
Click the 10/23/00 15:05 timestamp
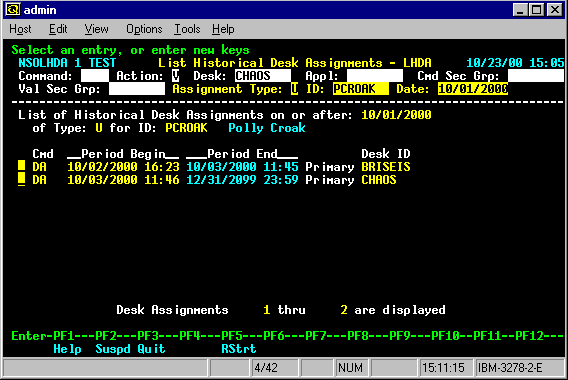515,63
